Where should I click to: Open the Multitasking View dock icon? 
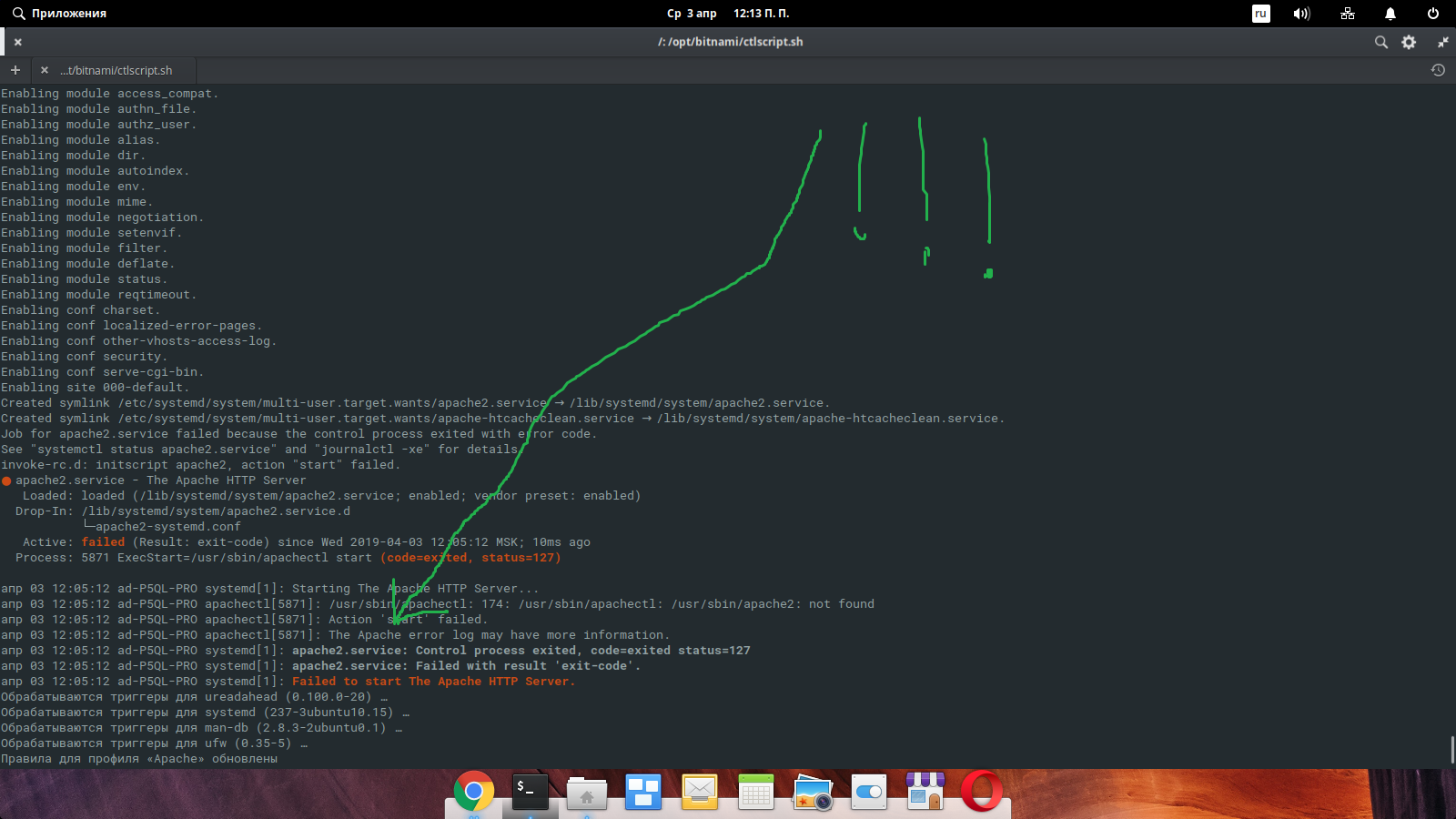point(643,792)
